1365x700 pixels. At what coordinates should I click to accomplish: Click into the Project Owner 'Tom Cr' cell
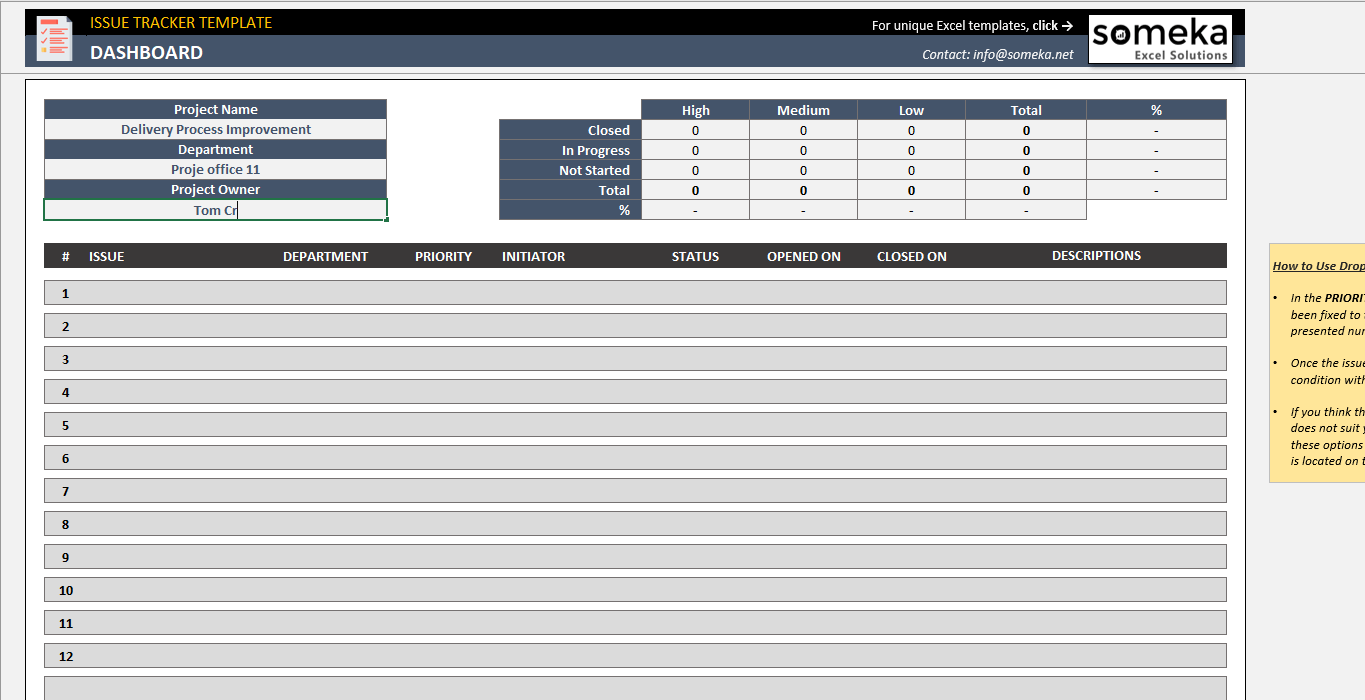215,210
